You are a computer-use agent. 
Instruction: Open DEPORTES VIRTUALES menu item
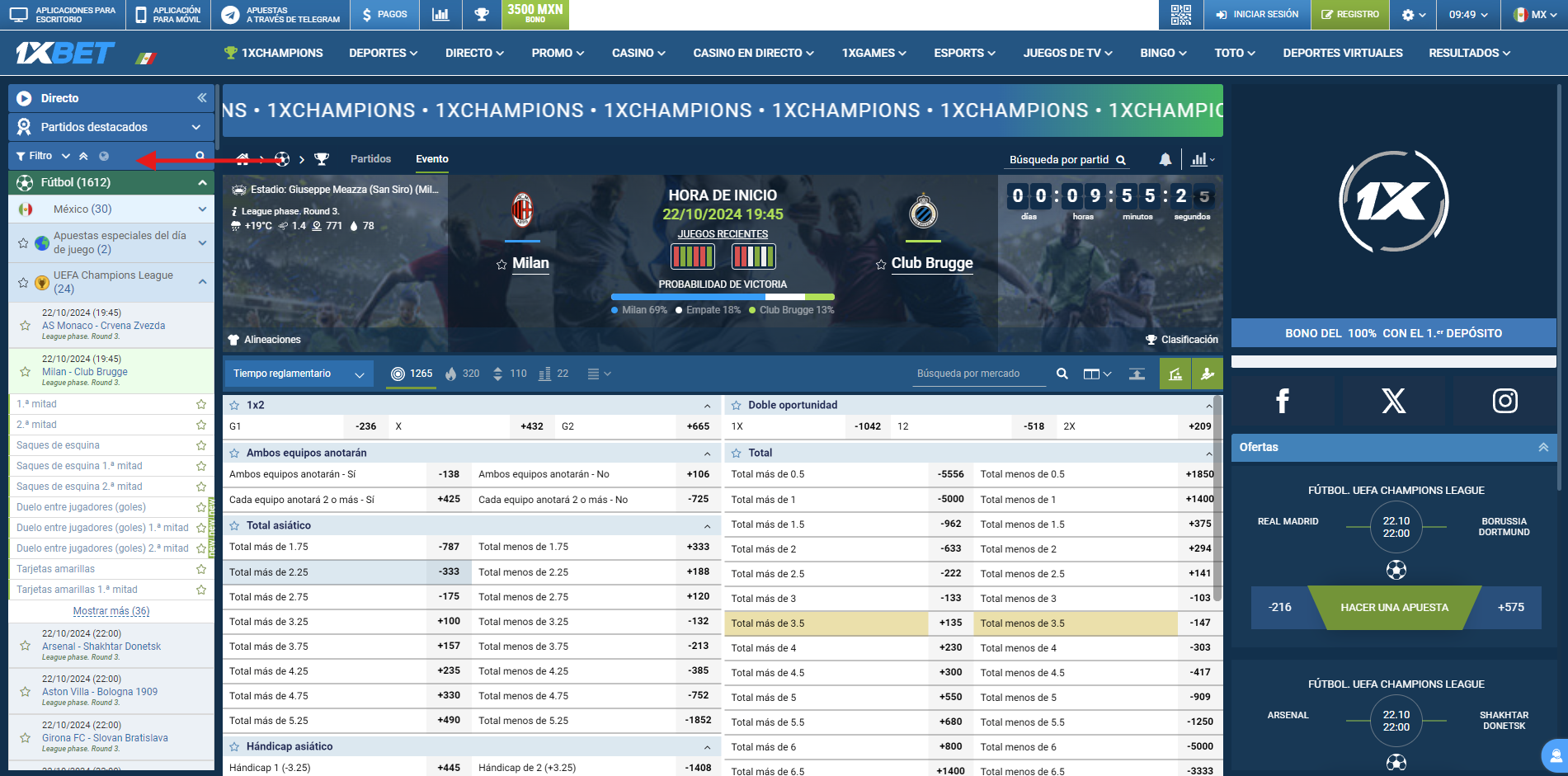click(x=1342, y=53)
